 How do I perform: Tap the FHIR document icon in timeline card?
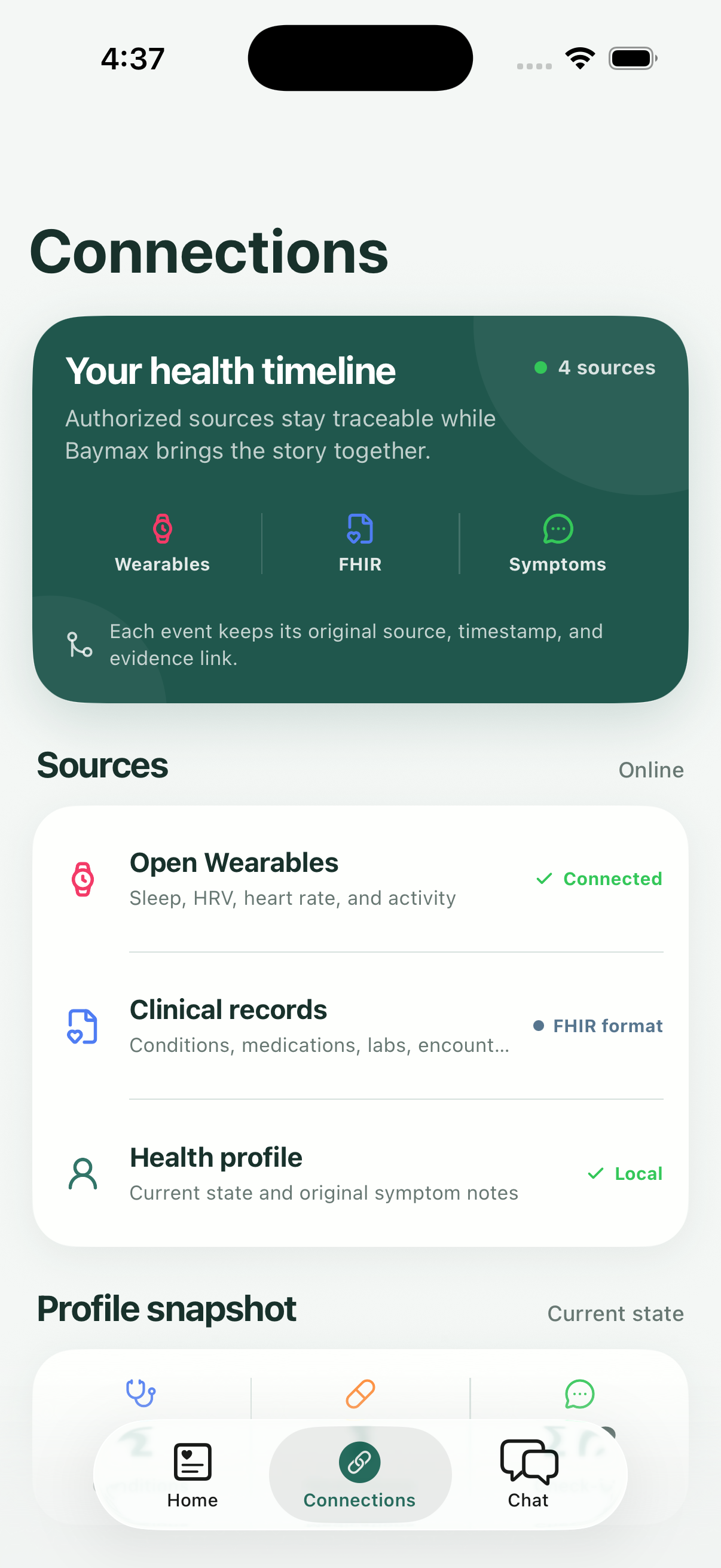(359, 529)
